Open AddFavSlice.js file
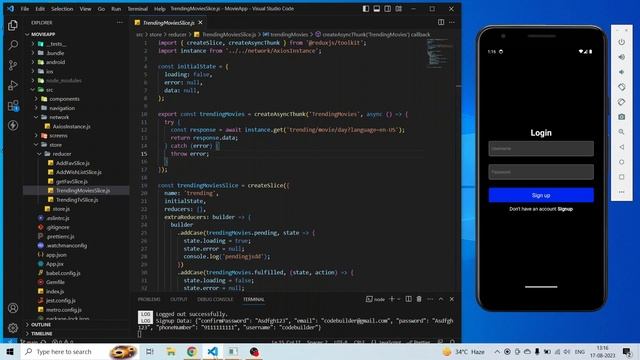The width and height of the screenshot is (640, 360). 73,163
